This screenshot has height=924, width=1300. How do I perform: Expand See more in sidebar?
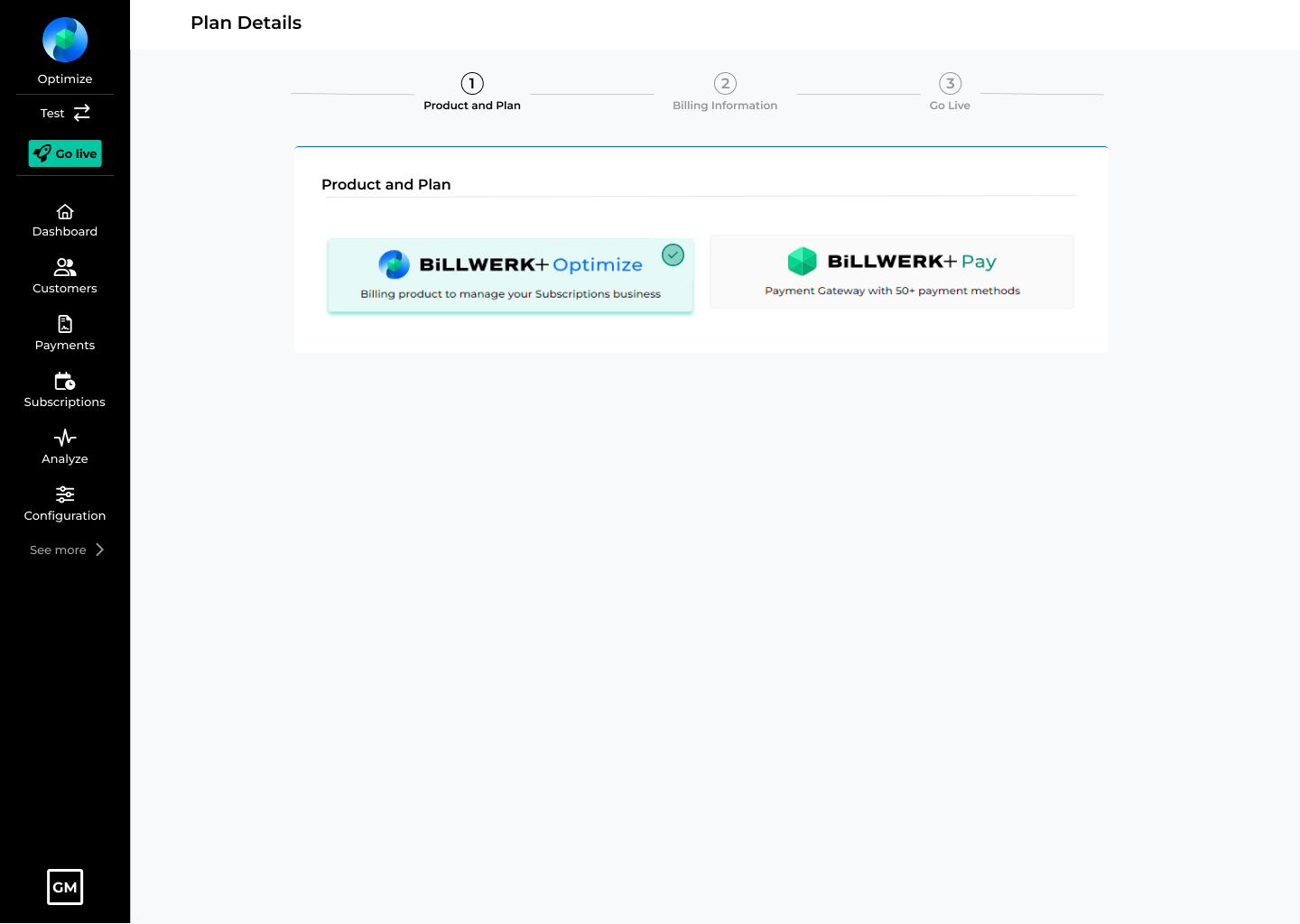coord(67,550)
